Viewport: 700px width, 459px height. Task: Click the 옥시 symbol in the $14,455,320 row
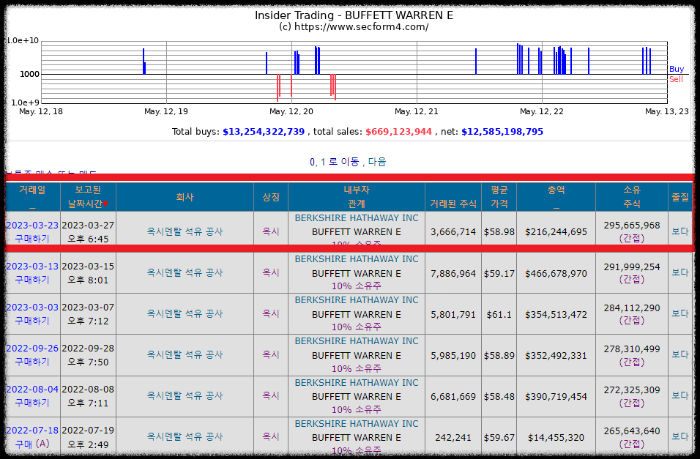[271, 437]
